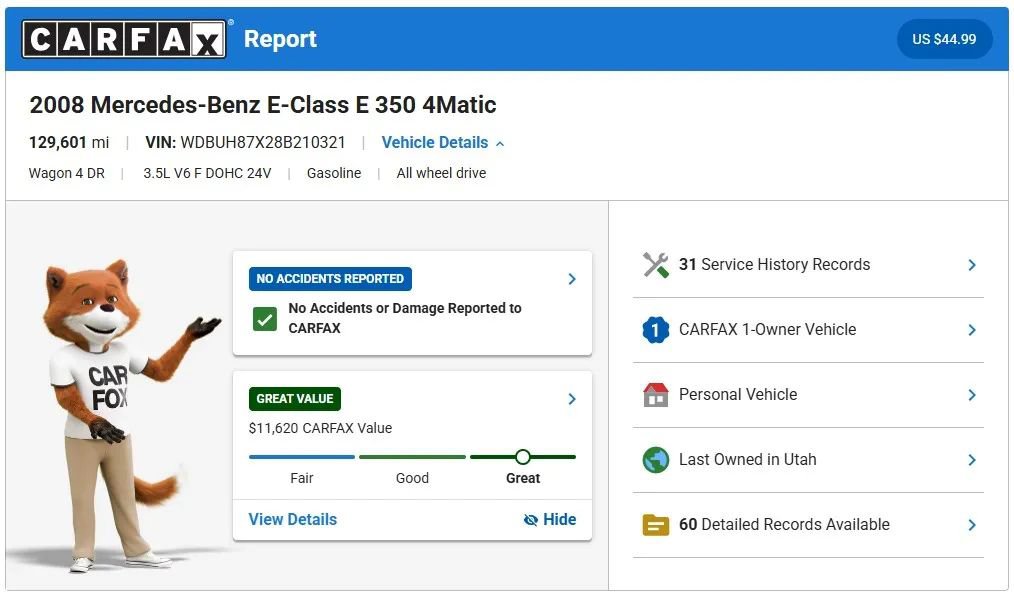Click the Fair label under value bar
Image resolution: width=1014 pixels, height=597 pixels.
pos(301,479)
